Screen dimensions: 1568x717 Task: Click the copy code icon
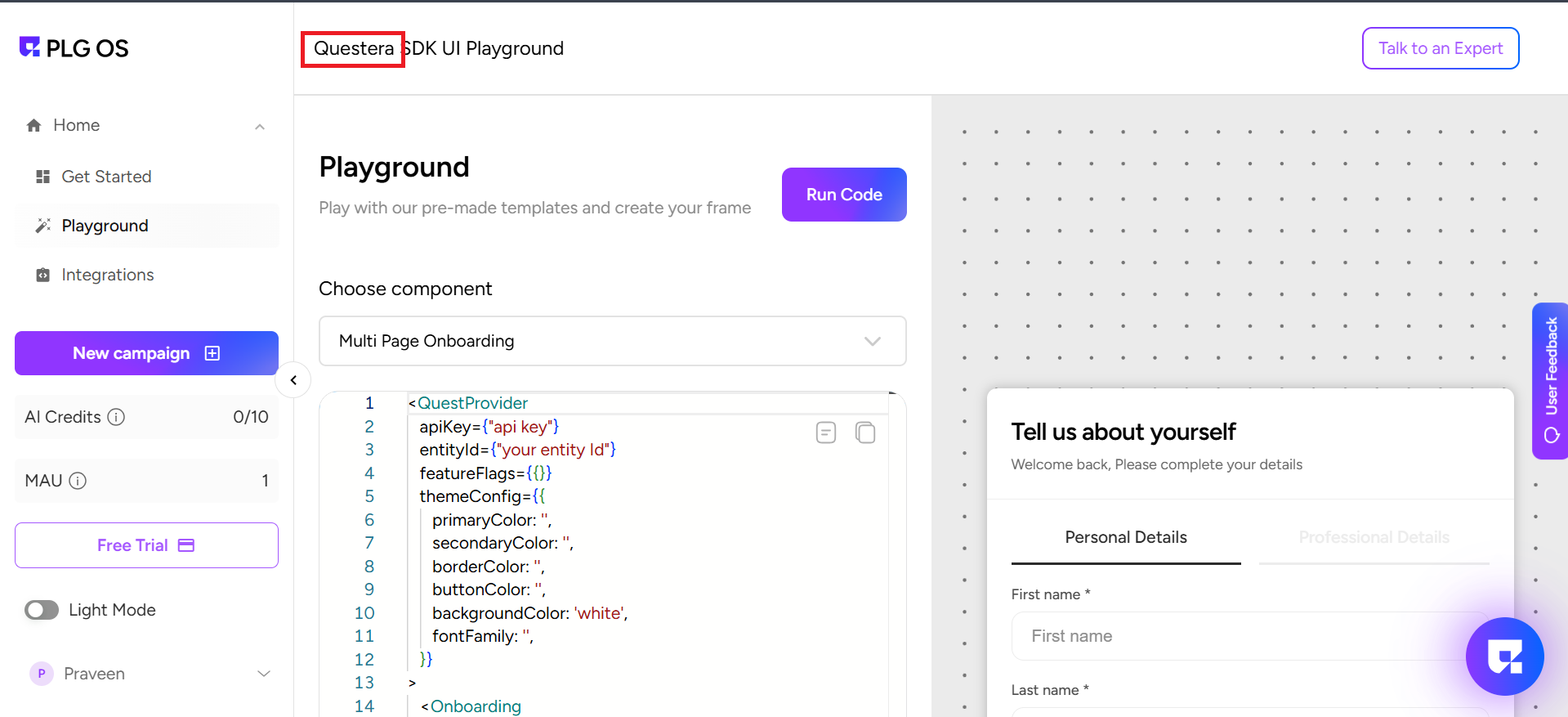[x=865, y=432]
